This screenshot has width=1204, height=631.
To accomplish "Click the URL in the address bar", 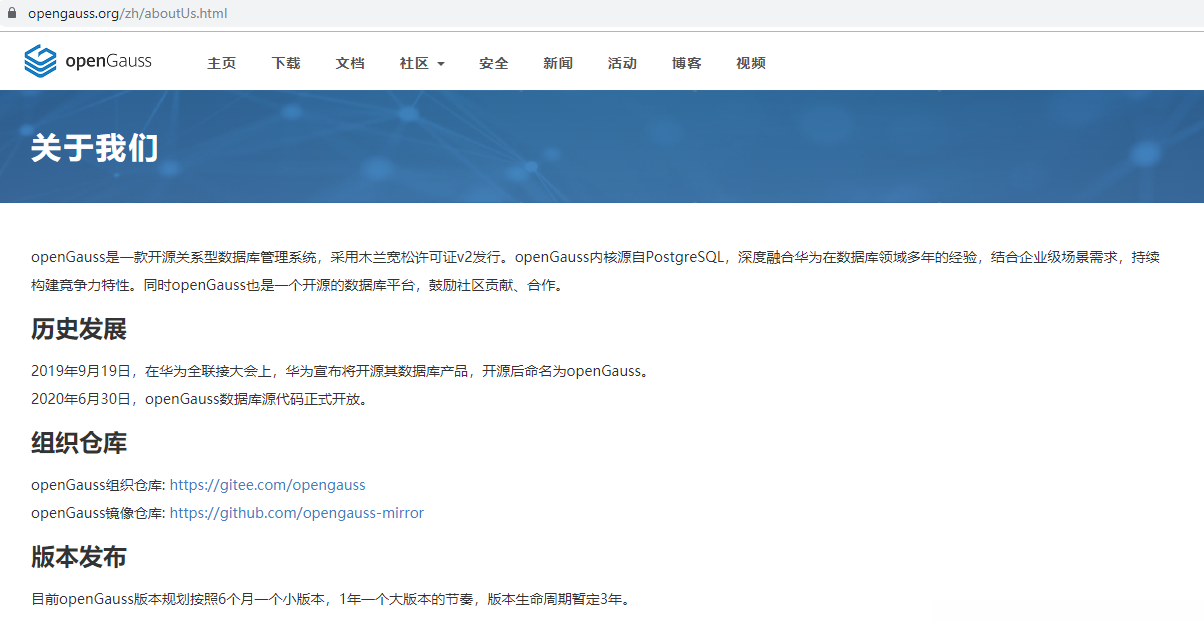I will tap(128, 14).
